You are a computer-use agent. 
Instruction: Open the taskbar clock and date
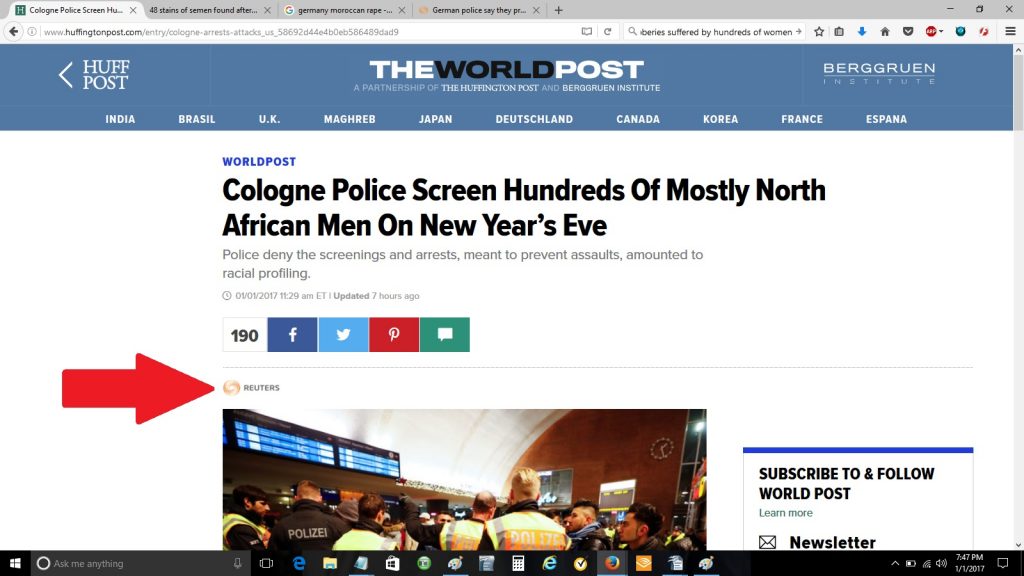(969, 563)
